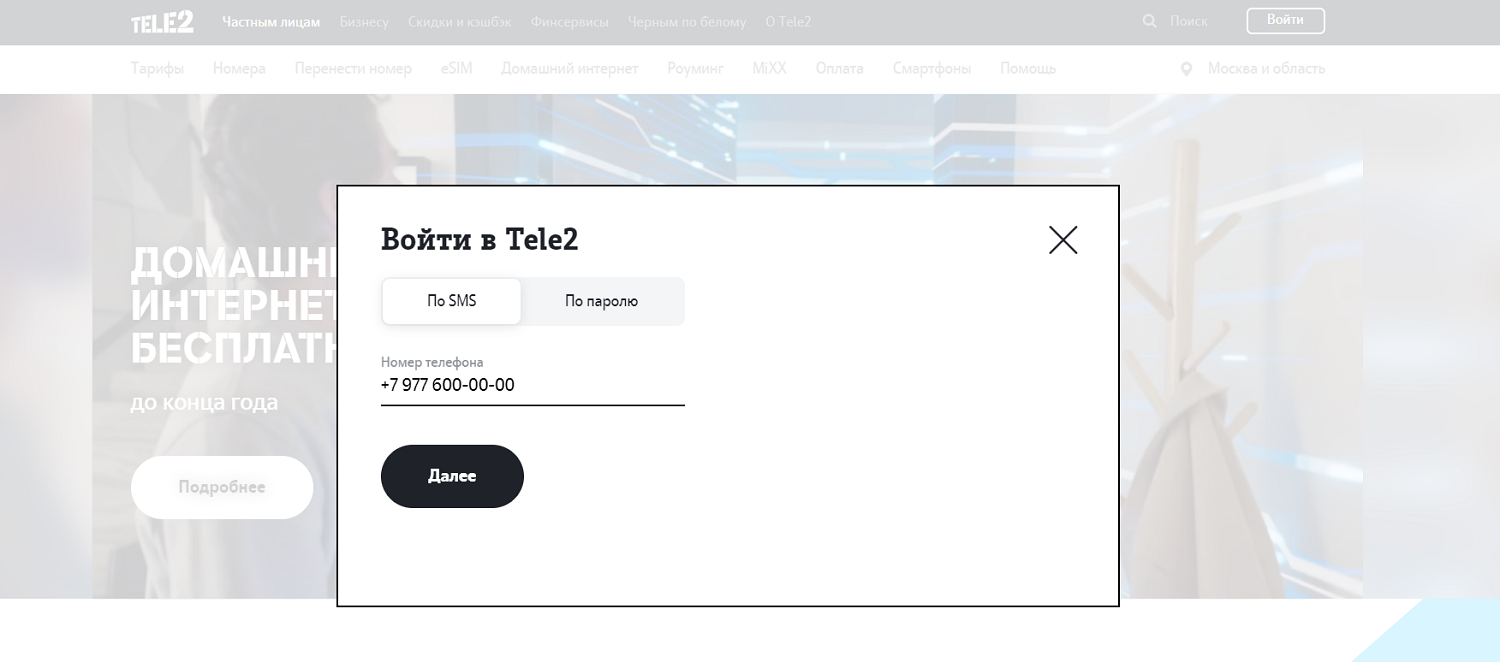The width and height of the screenshot is (1500, 662).
Task: Click the search magnifier icon
Action: 1149,21
